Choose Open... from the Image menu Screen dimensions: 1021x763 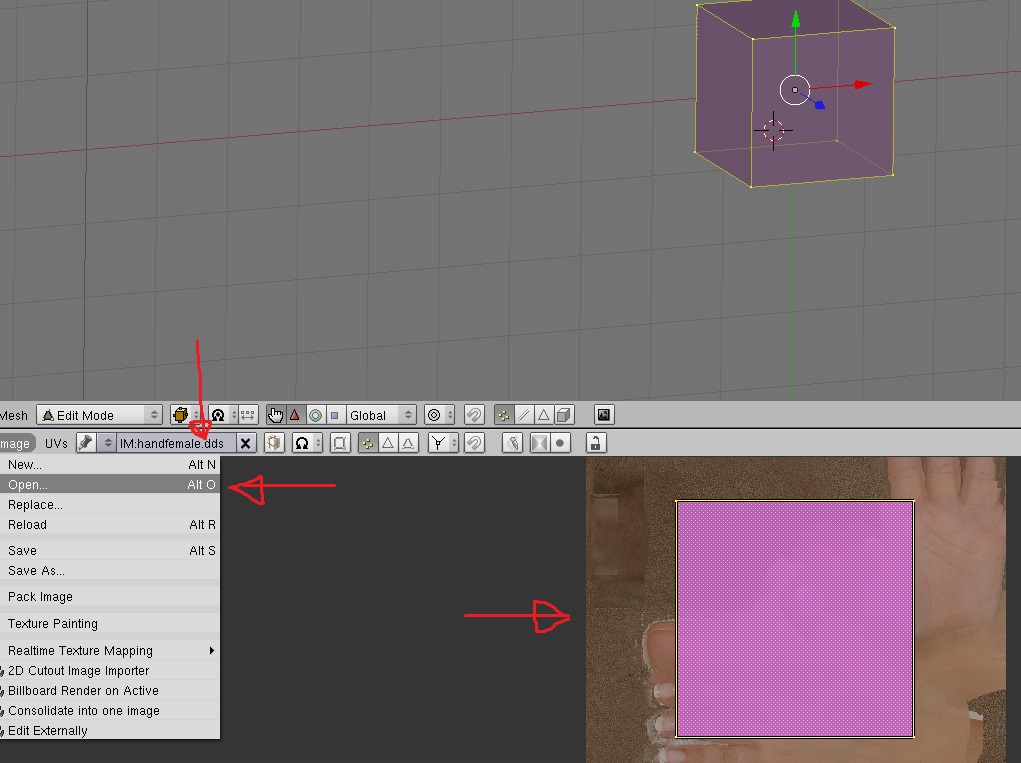pyautogui.click(x=110, y=484)
